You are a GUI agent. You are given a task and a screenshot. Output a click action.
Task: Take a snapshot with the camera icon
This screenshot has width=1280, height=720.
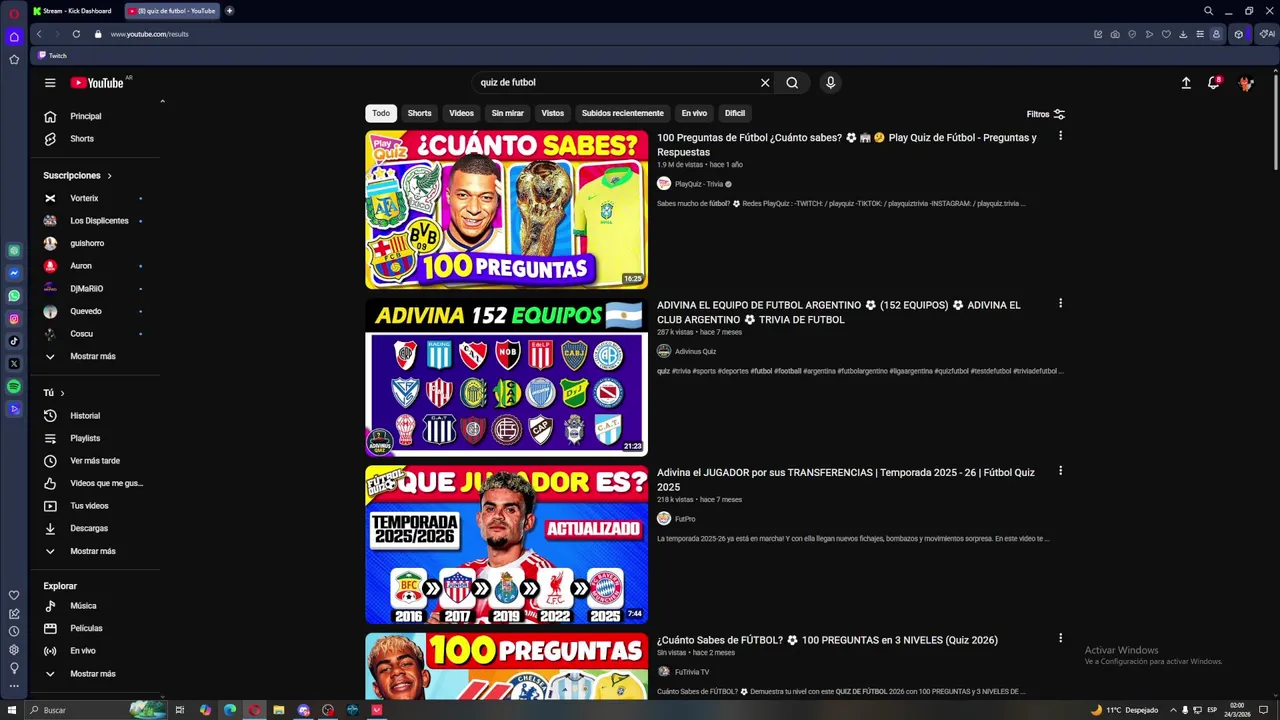[1115, 34]
